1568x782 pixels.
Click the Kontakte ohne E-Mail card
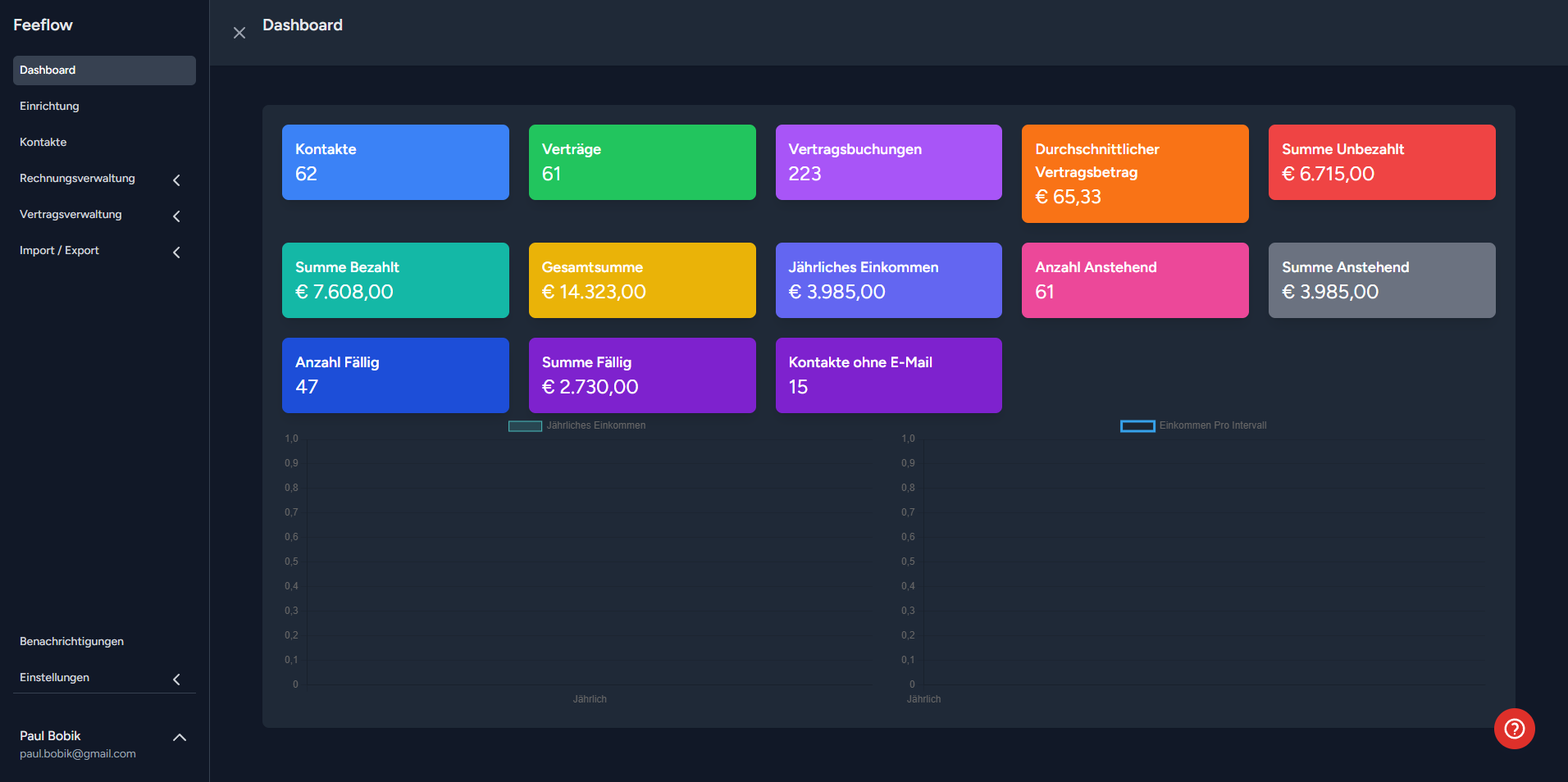point(888,375)
